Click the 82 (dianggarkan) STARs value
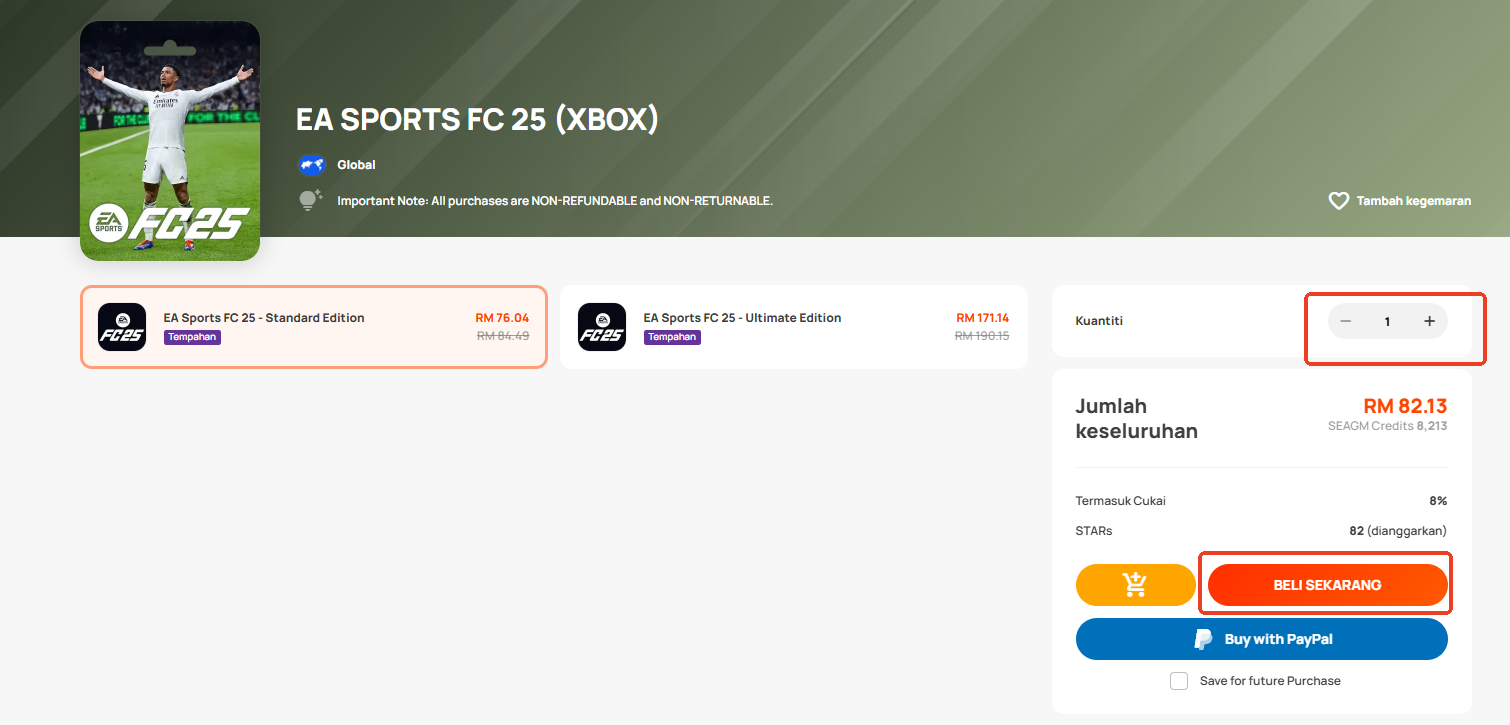Screen dimensions: 1510x725 click(1398, 531)
